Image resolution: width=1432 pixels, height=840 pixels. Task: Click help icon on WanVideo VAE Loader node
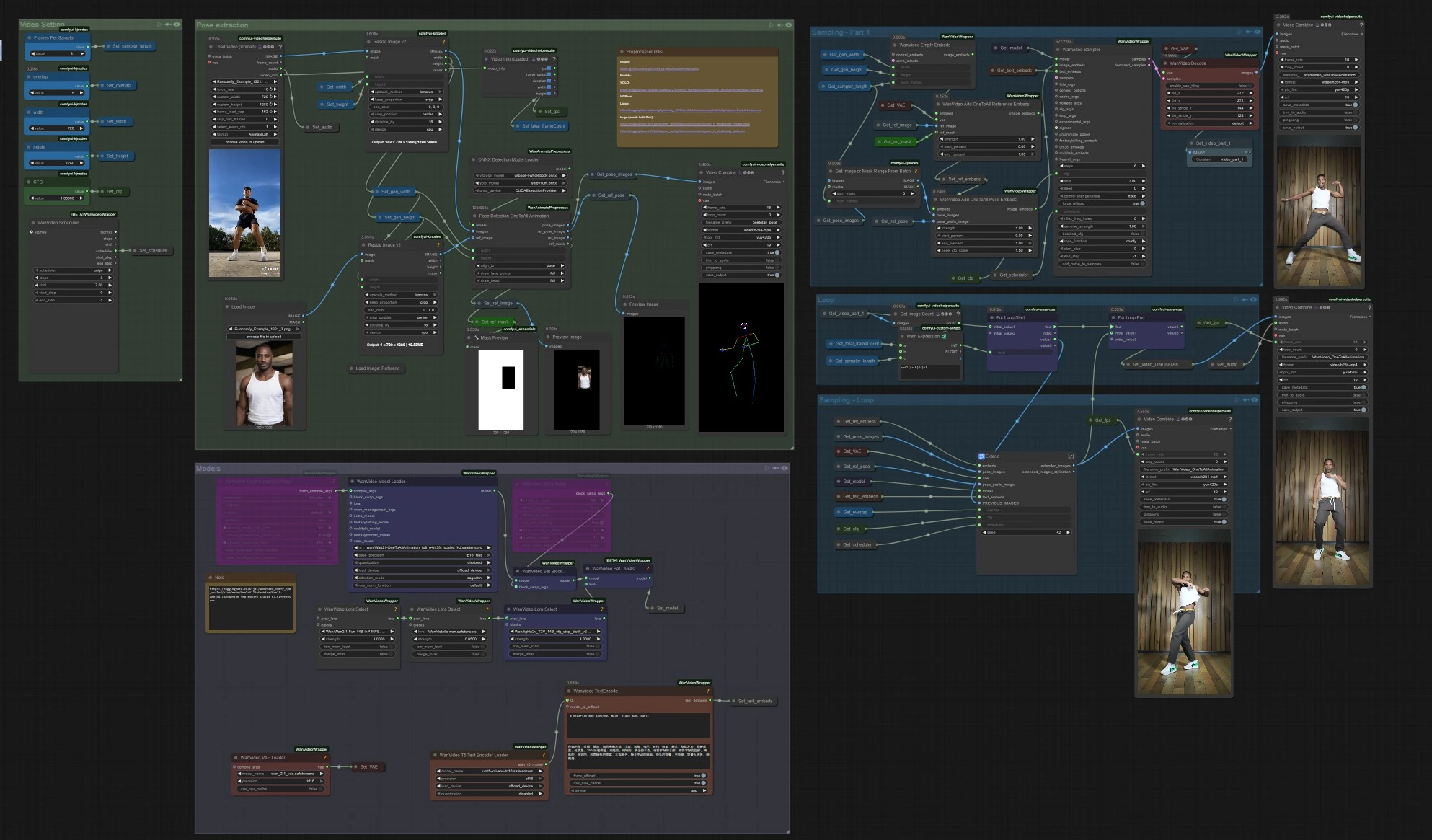pos(325,758)
